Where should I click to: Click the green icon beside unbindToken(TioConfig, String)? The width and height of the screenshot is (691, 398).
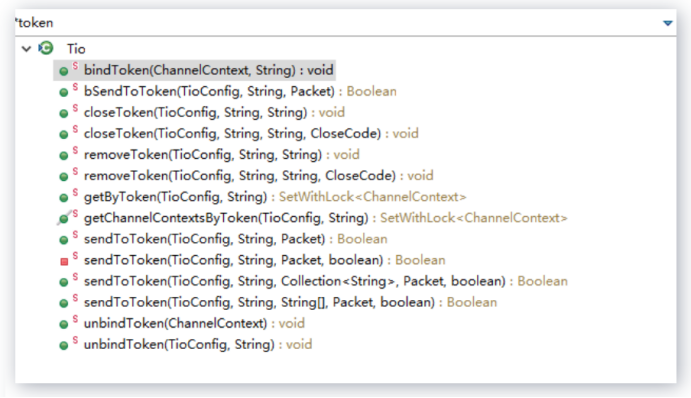click(64, 346)
